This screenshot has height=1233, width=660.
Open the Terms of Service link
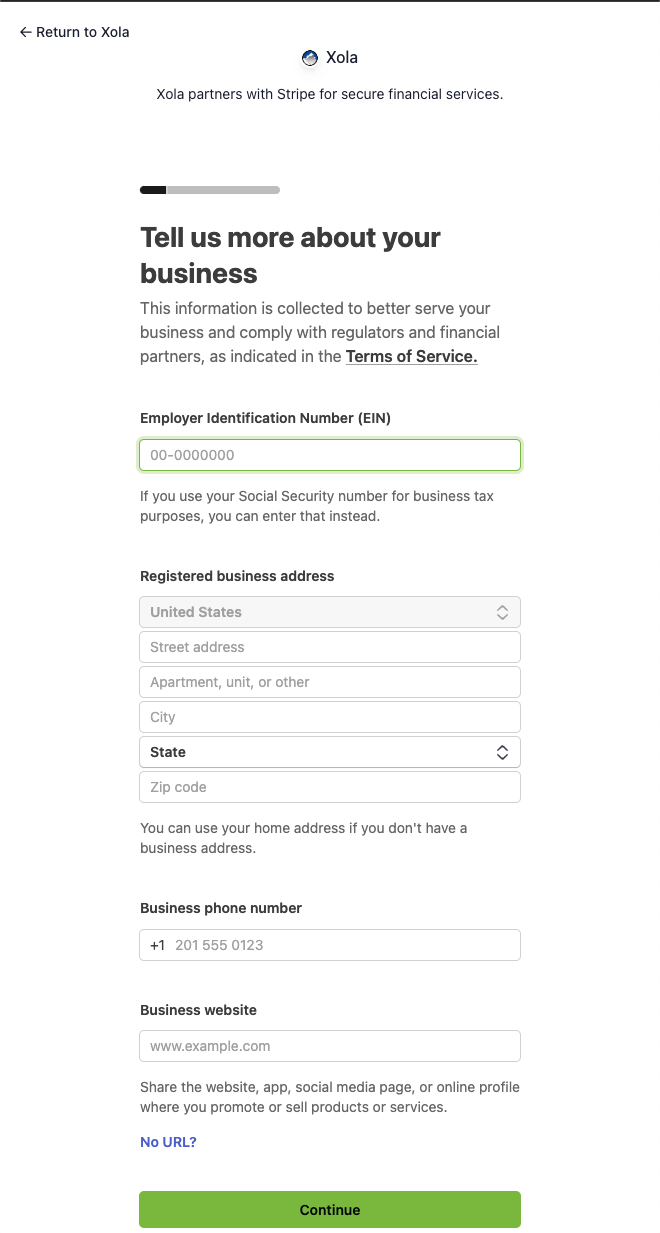coord(411,357)
